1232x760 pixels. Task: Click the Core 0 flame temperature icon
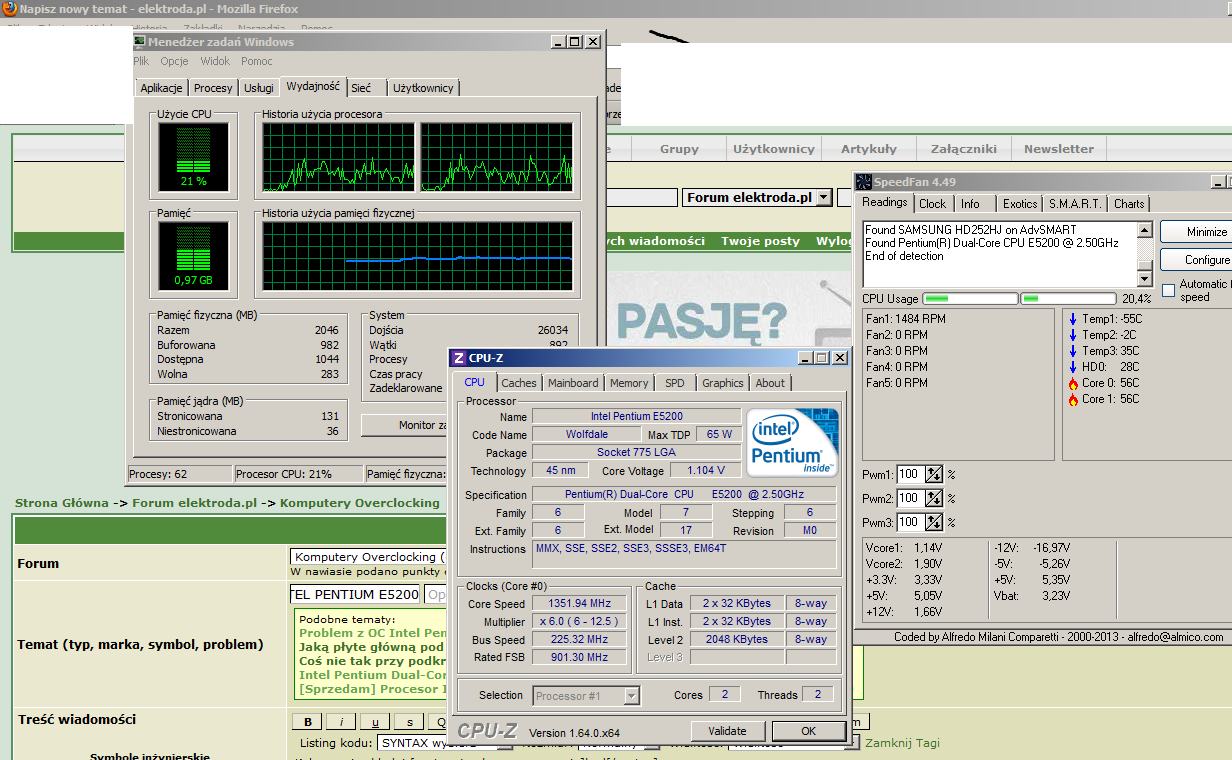[x=1073, y=383]
